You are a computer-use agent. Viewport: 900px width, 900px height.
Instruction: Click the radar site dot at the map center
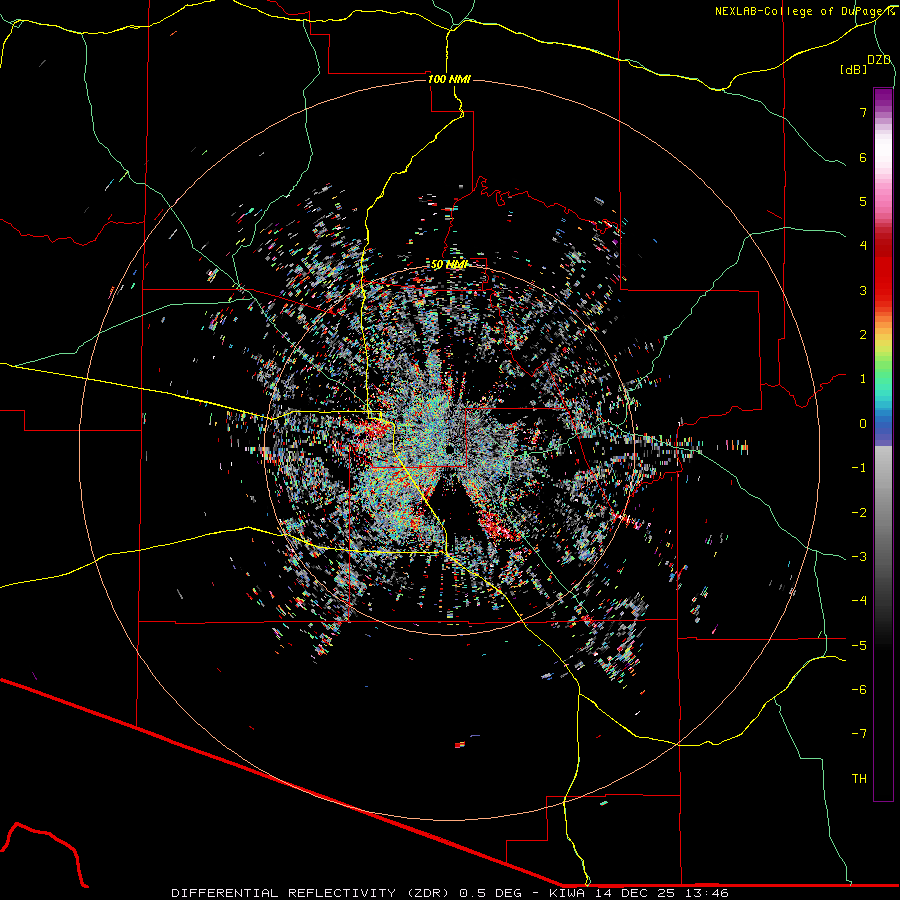[449, 449]
